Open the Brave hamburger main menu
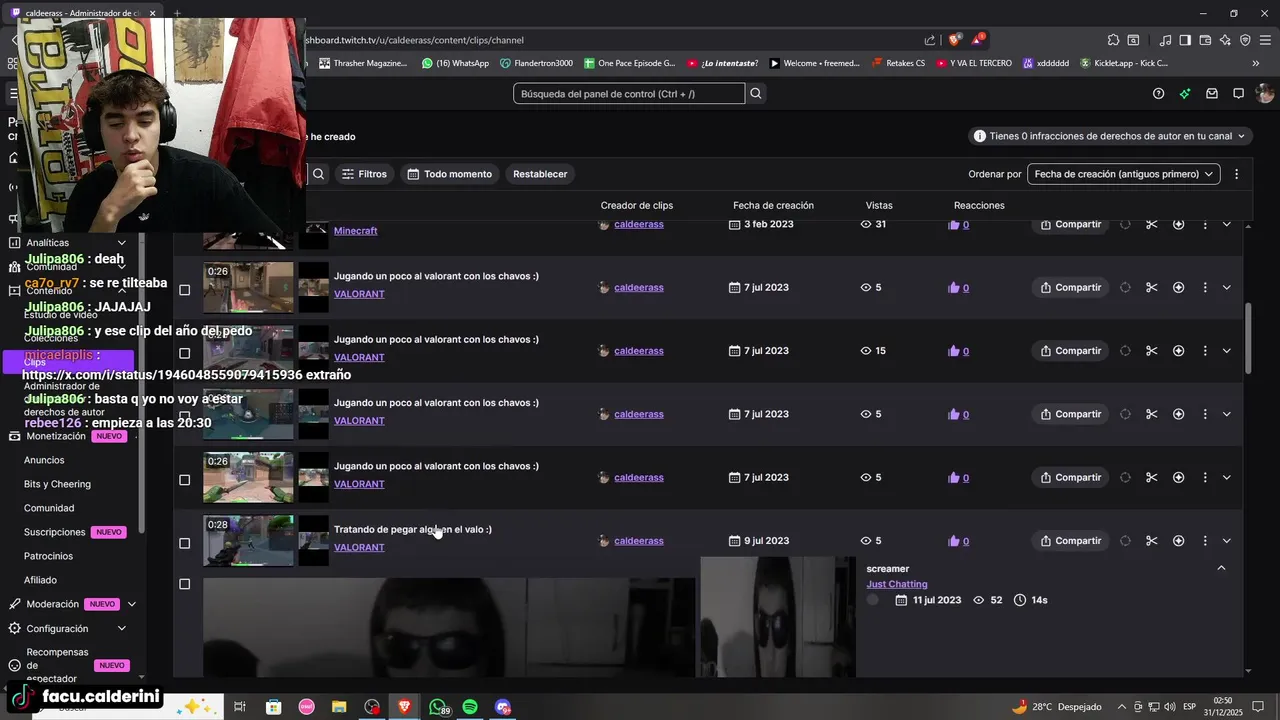 [1266, 40]
